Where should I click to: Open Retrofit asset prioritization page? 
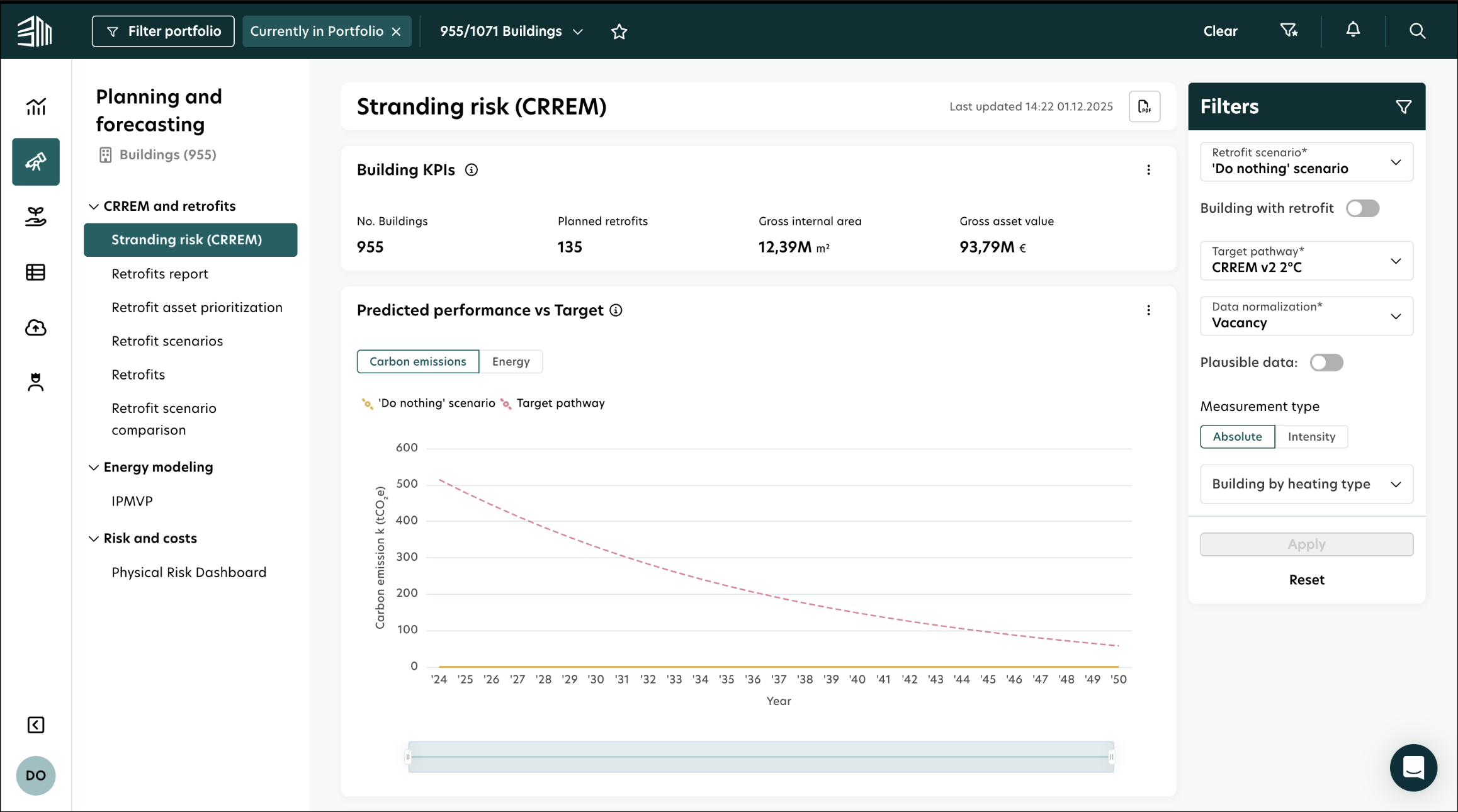197,308
